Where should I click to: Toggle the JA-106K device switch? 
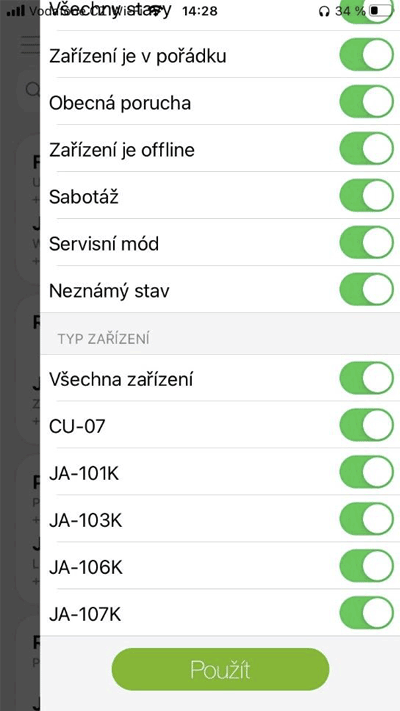click(366, 566)
